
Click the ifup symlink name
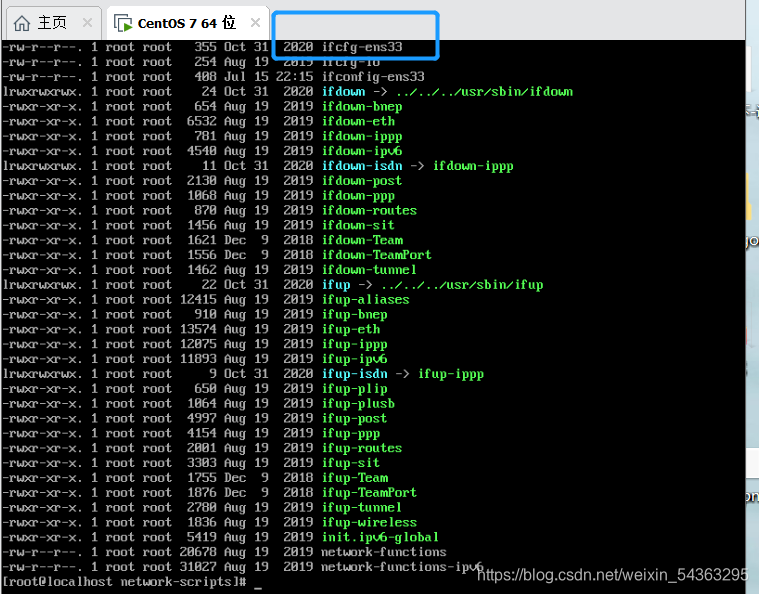(336, 285)
